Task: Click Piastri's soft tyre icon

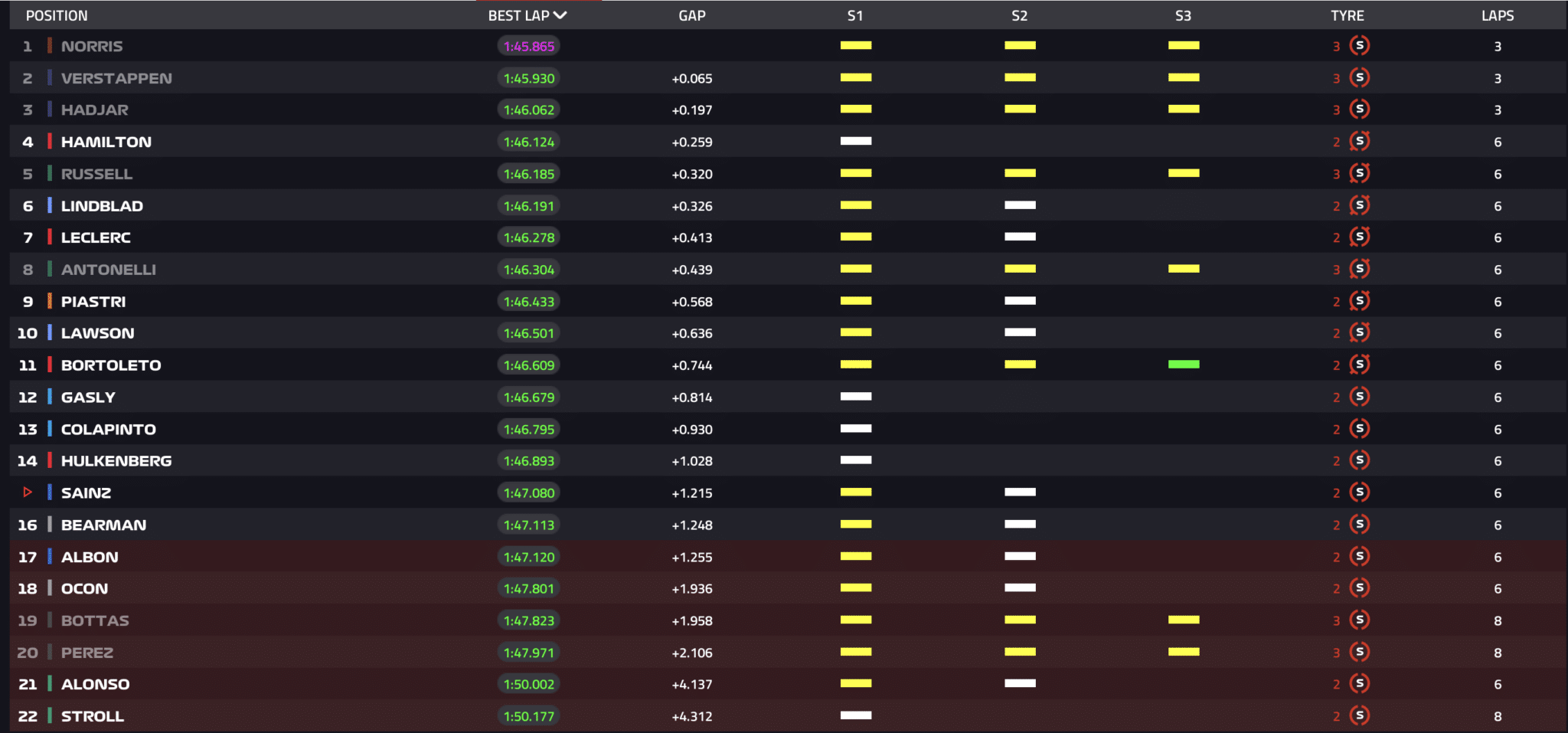Action: [x=1360, y=301]
